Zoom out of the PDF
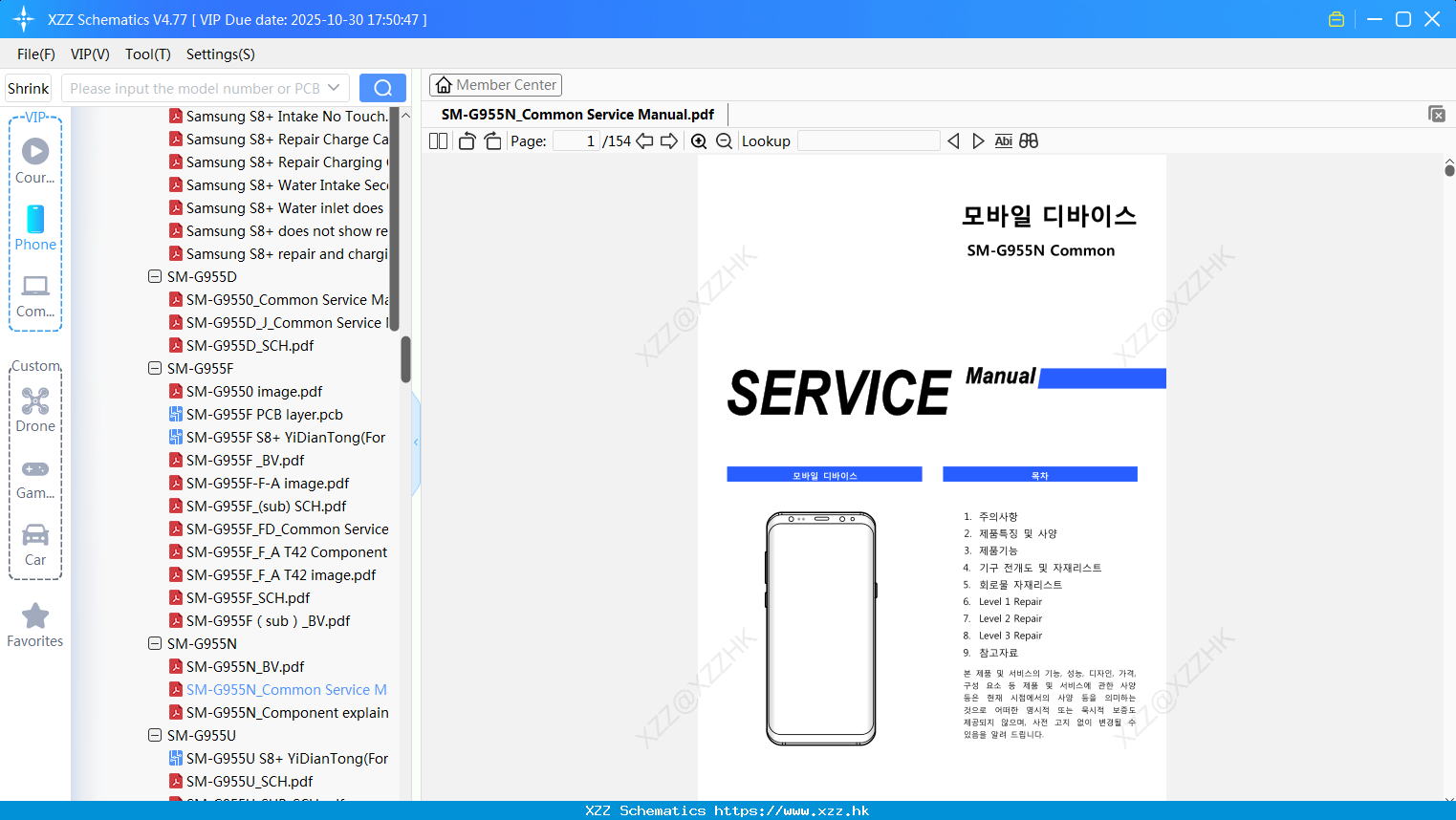The width and height of the screenshot is (1456, 820). point(725,140)
